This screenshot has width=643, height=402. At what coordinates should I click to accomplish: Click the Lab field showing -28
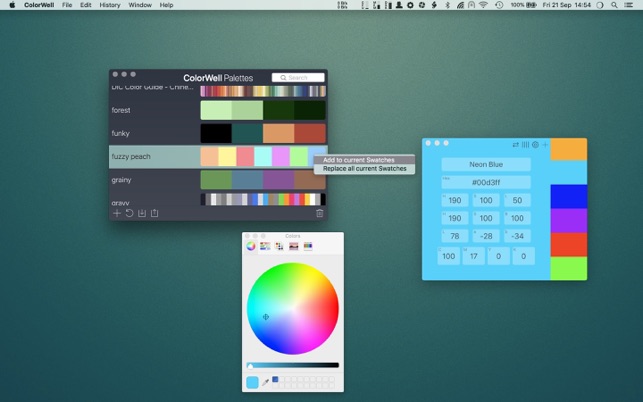tap(486, 236)
